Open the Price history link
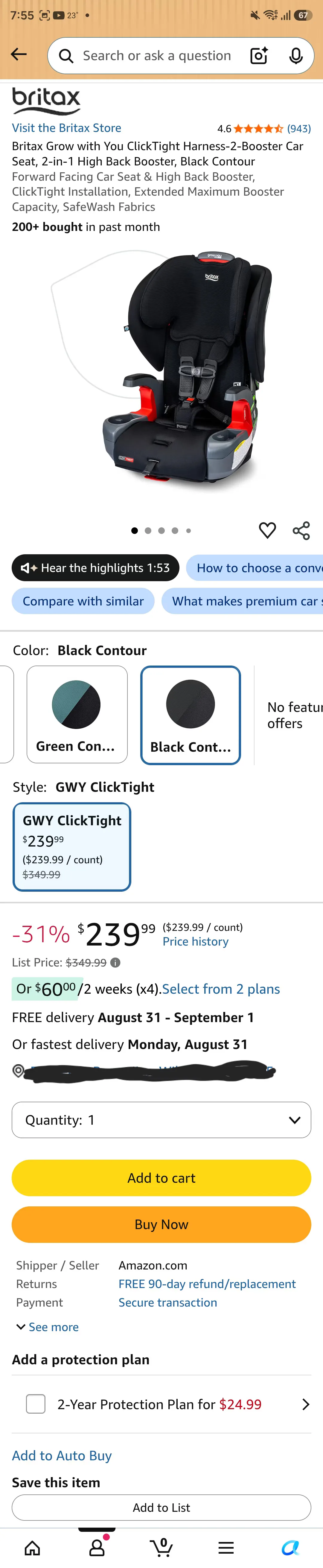This screenshot has width=323, height=1568. coord(195,941)
